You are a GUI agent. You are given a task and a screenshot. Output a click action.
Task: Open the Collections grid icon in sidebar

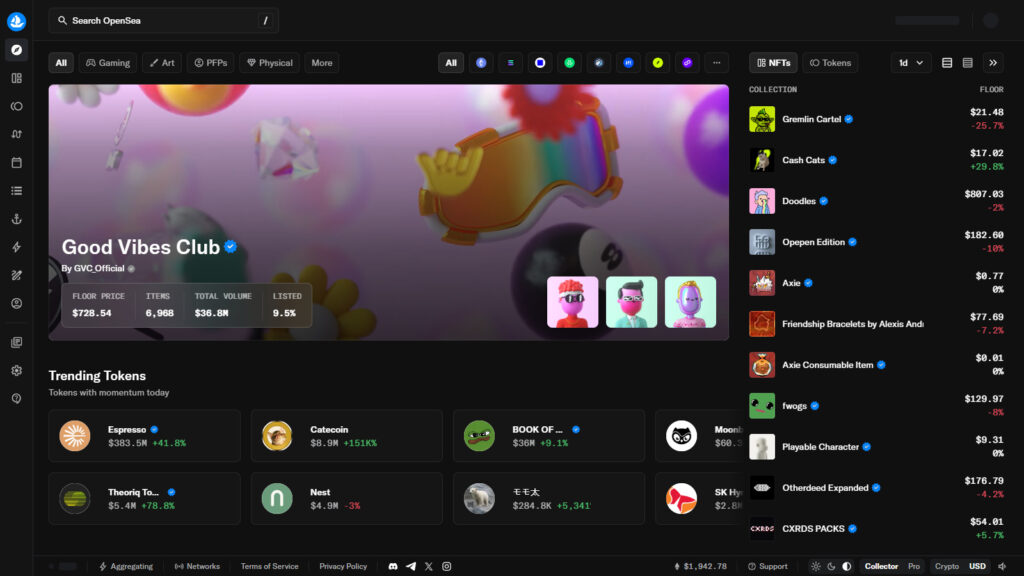click(x=16, y=78)
